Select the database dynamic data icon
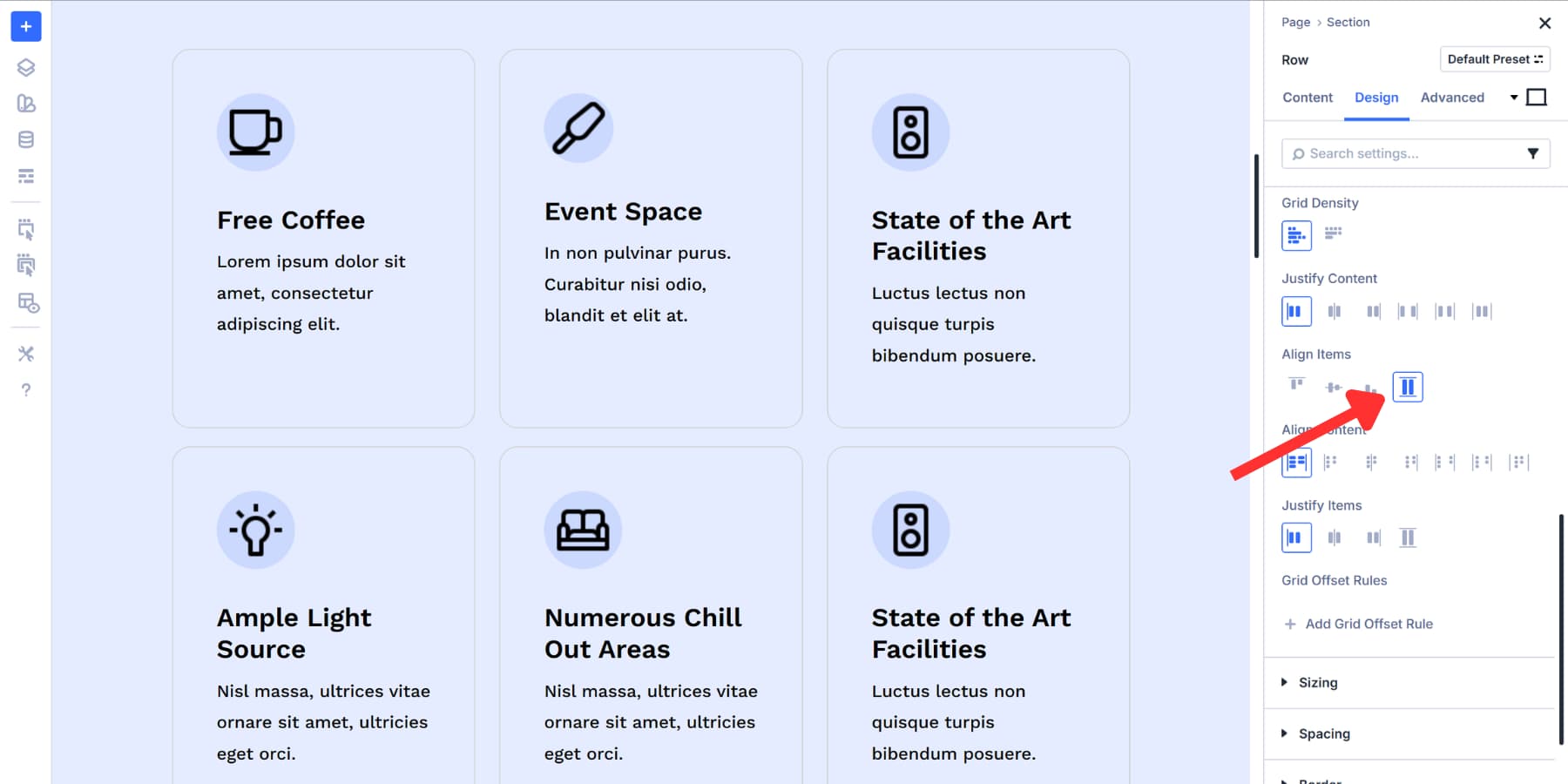The image size is (1568, 784). point(25,139)
